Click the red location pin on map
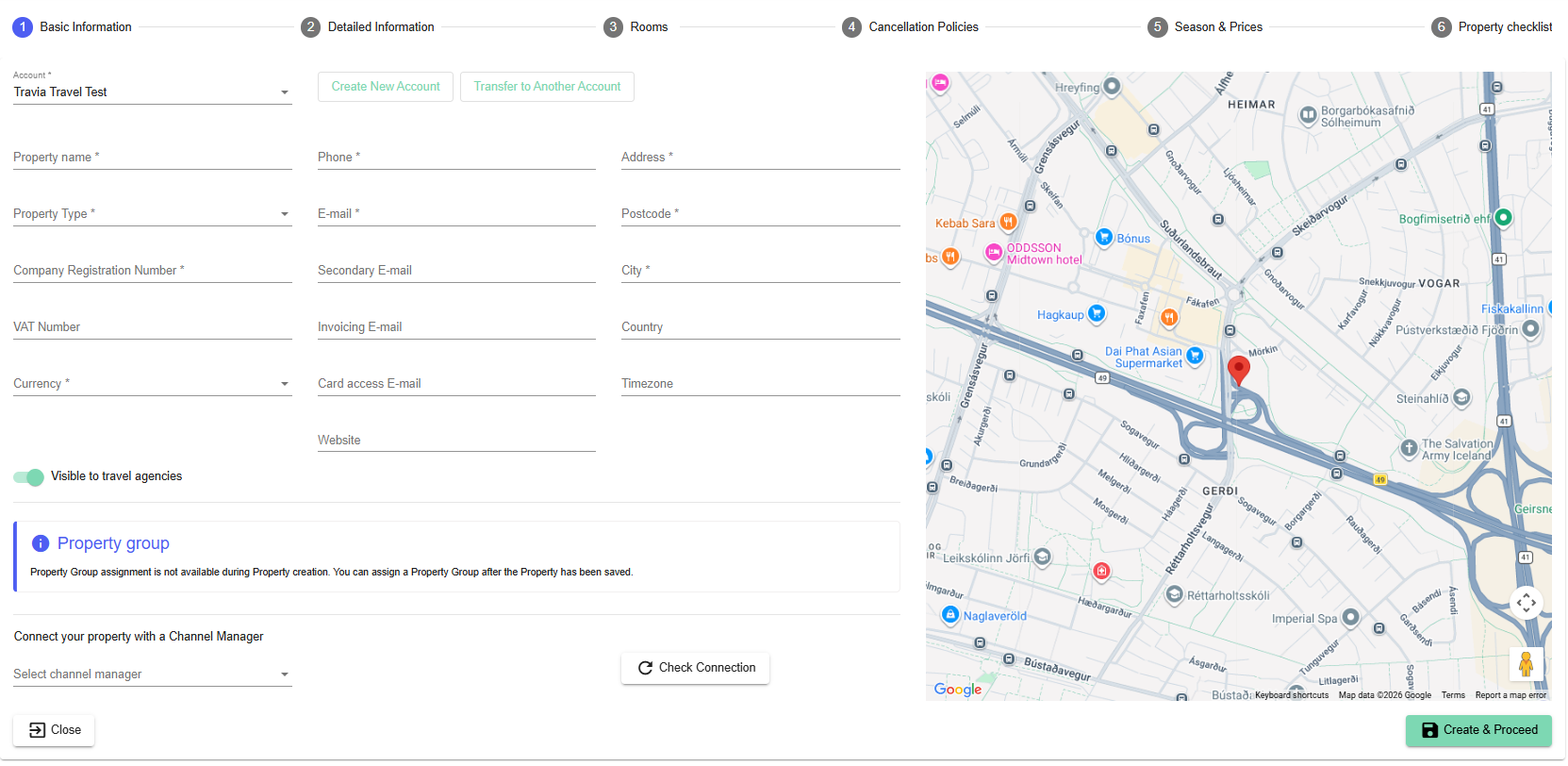Viewport: 1568px width, 766px height. (x=1239, y=370)
